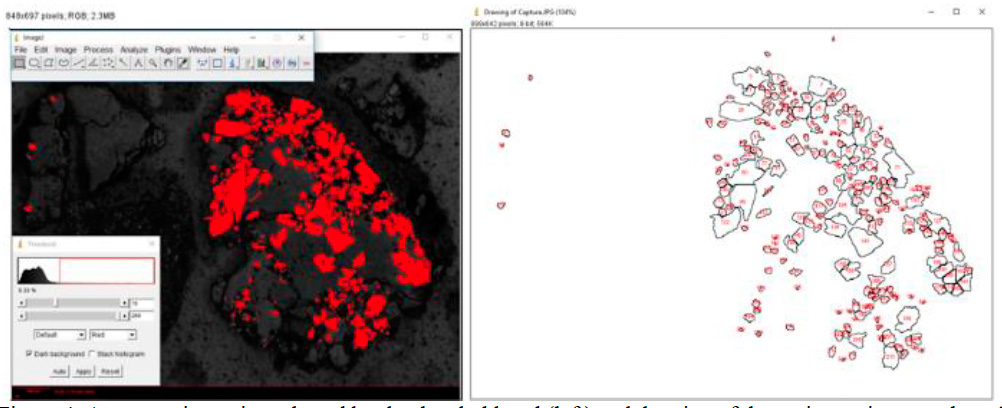The image size is (1002, 408).
Task: Select the Oval selection tool
Action: [34, 62]
